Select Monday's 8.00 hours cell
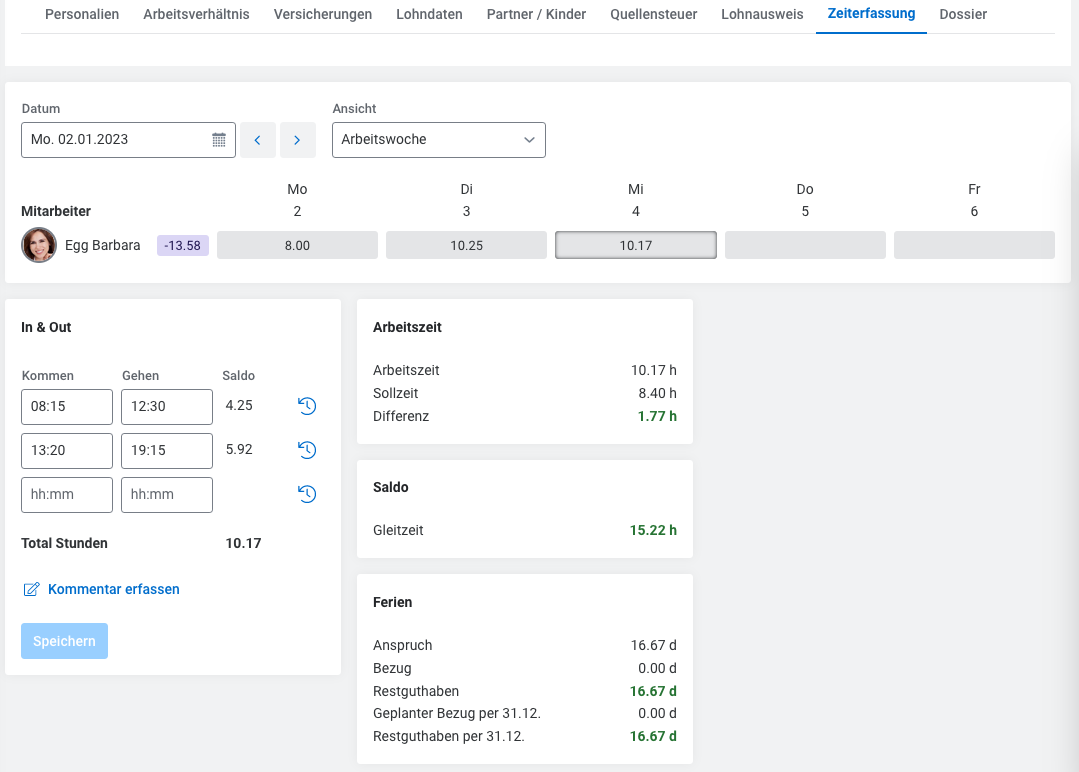 pos(297,245)
